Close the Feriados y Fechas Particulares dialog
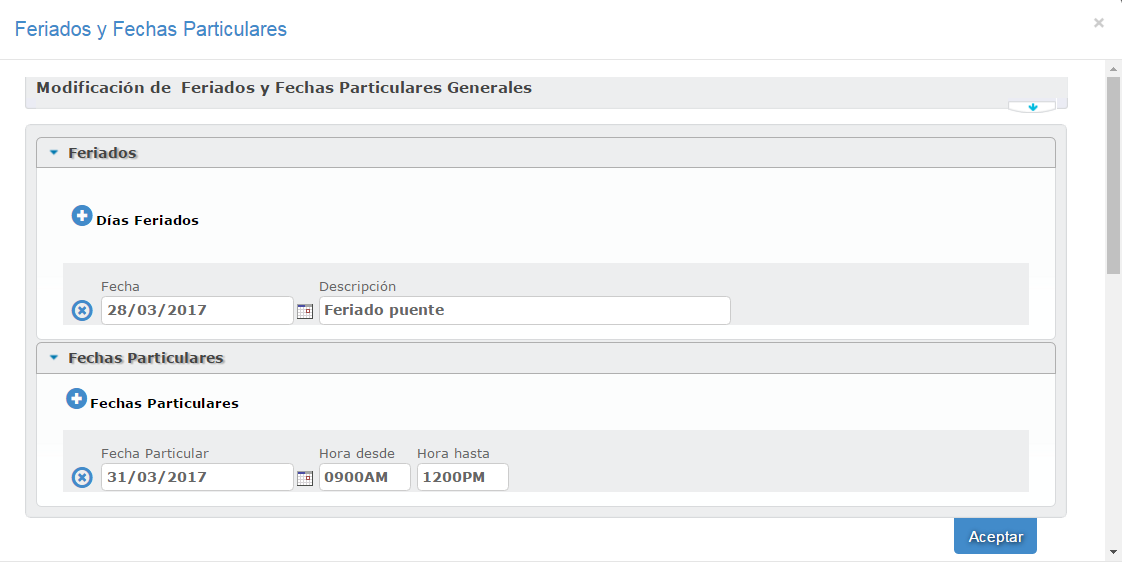The height and width of the screenshot is (562, 1122). [x=1099, y=23]
